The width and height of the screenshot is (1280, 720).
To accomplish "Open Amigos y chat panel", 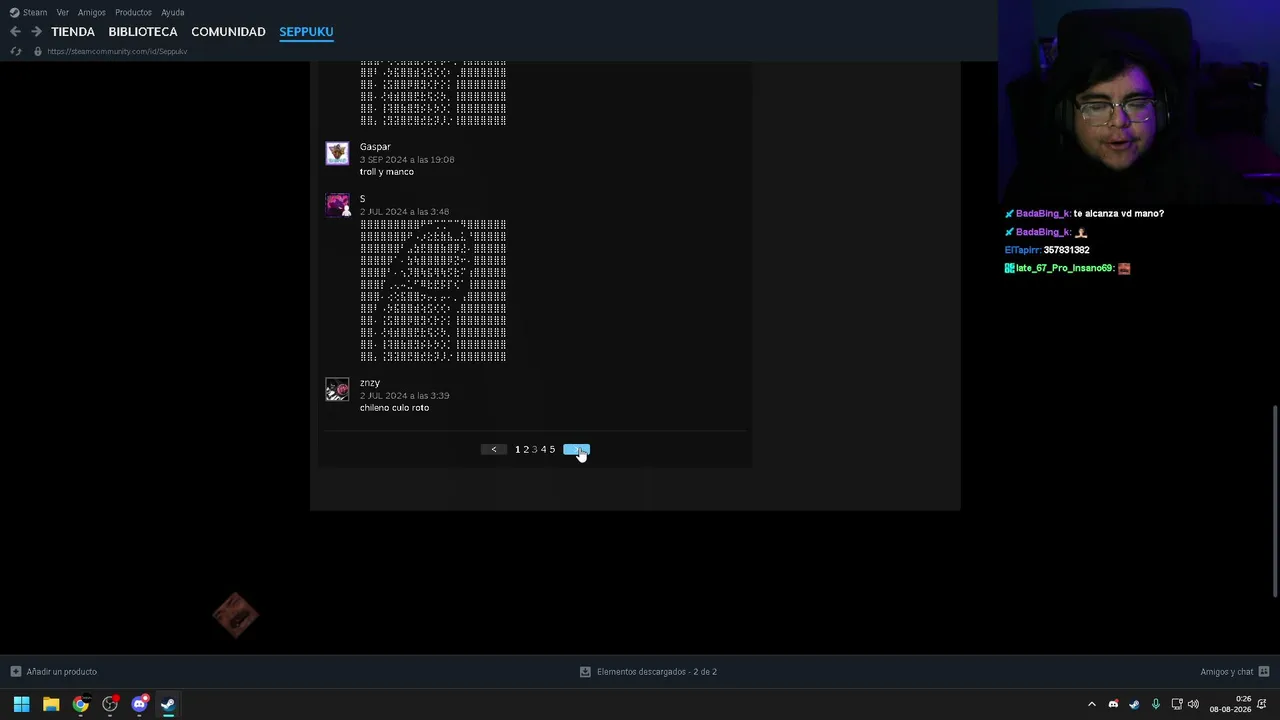I will click(1227, 672).
